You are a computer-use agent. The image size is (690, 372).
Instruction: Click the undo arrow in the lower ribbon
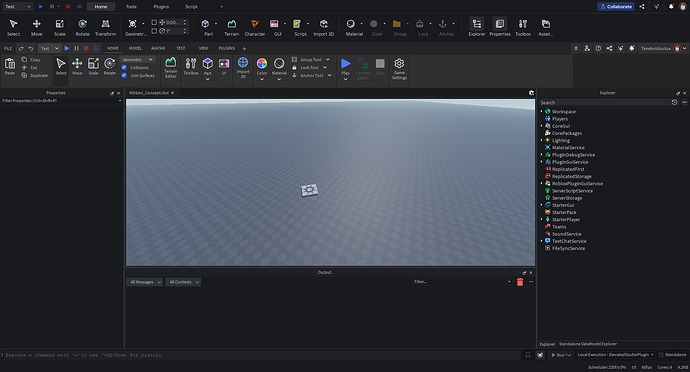(x=31, y=48)
